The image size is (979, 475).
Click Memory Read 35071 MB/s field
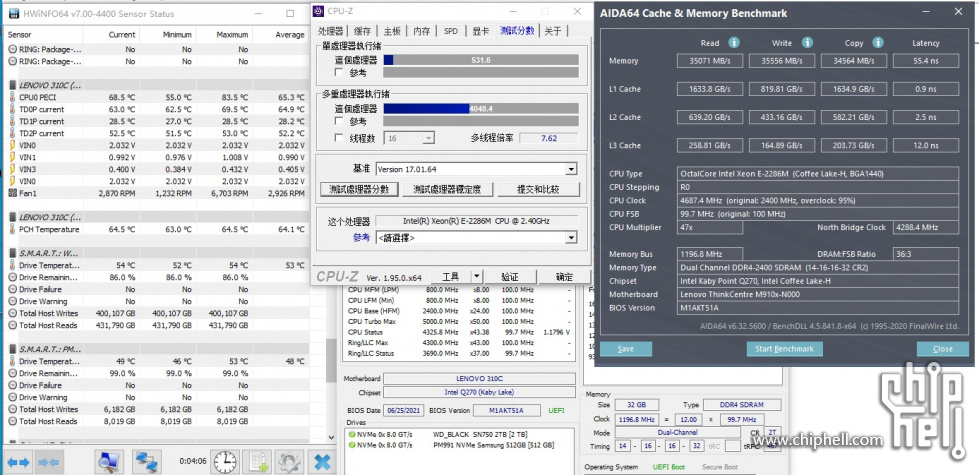coord(710,61)
